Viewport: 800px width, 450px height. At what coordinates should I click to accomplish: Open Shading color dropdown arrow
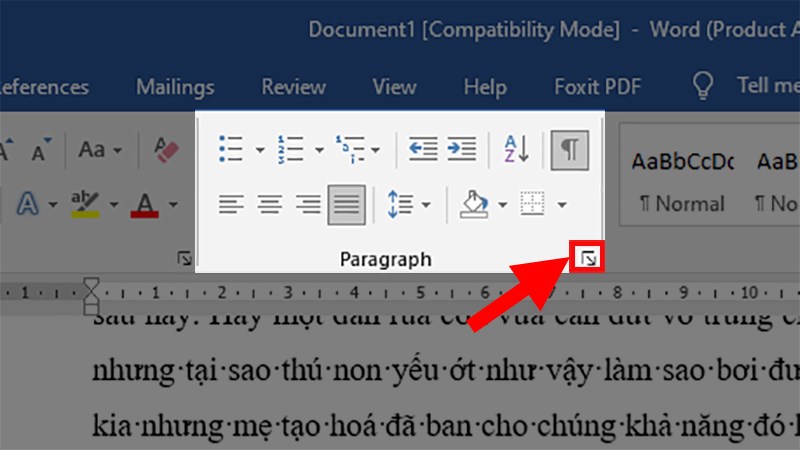(503, 205)
